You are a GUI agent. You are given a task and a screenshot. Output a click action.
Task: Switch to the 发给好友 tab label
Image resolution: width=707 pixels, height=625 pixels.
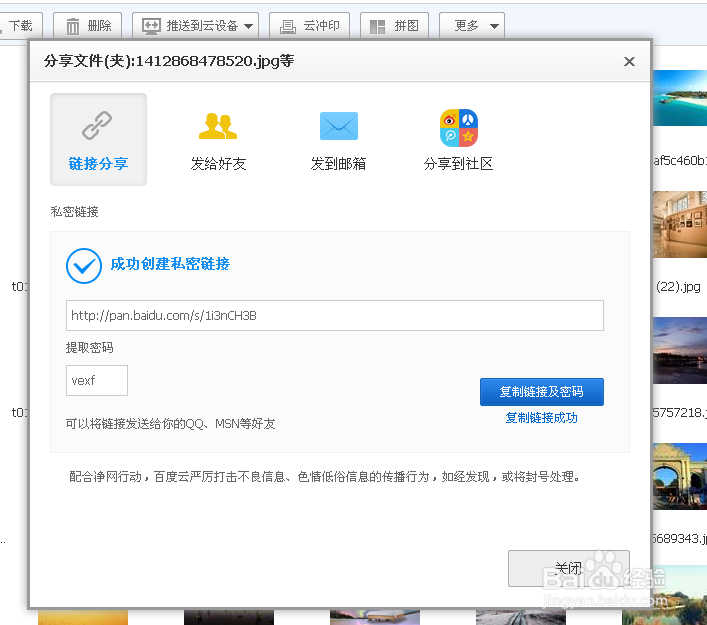point(218,164)
